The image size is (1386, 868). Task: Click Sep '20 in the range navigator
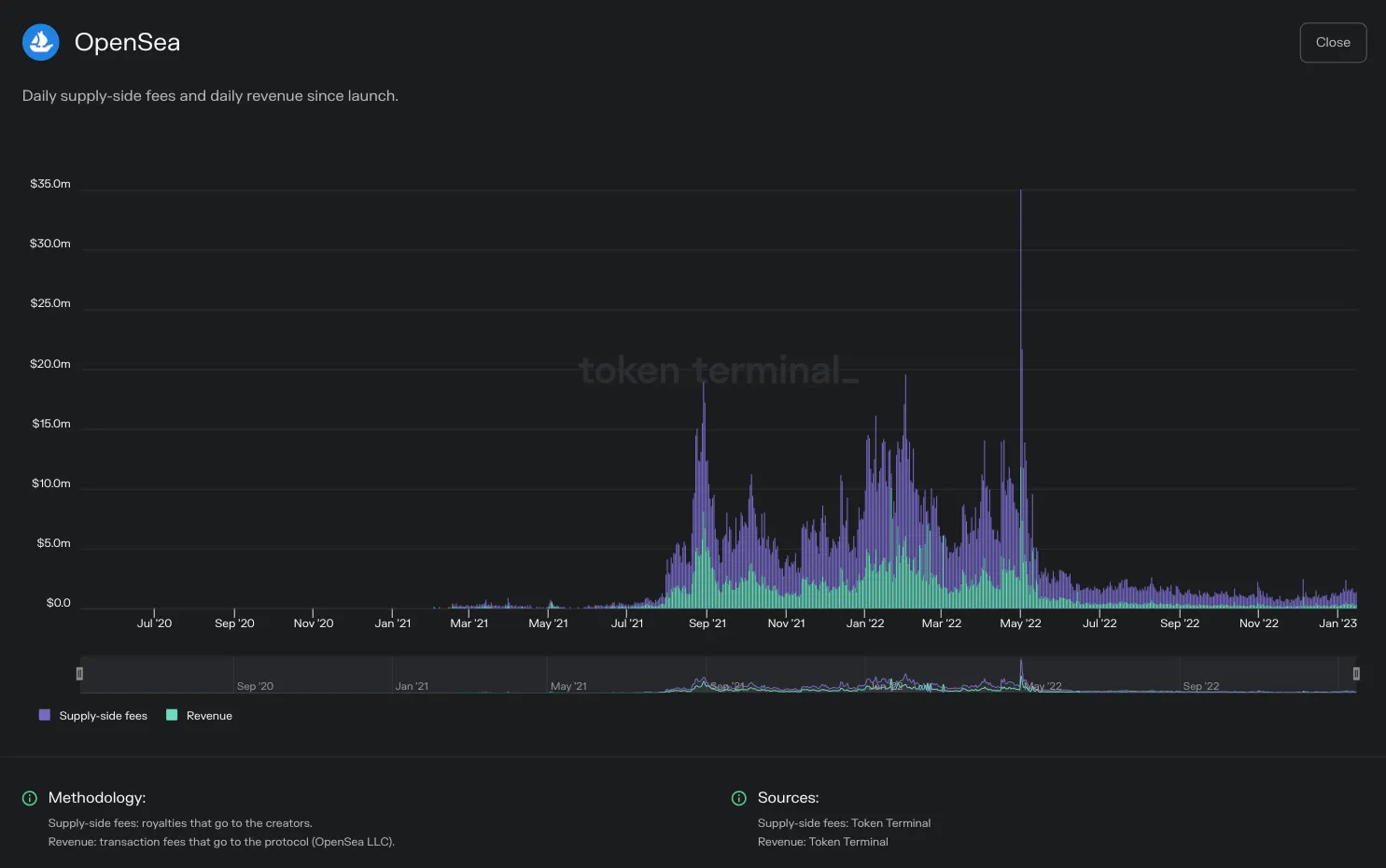pos(255,686)
